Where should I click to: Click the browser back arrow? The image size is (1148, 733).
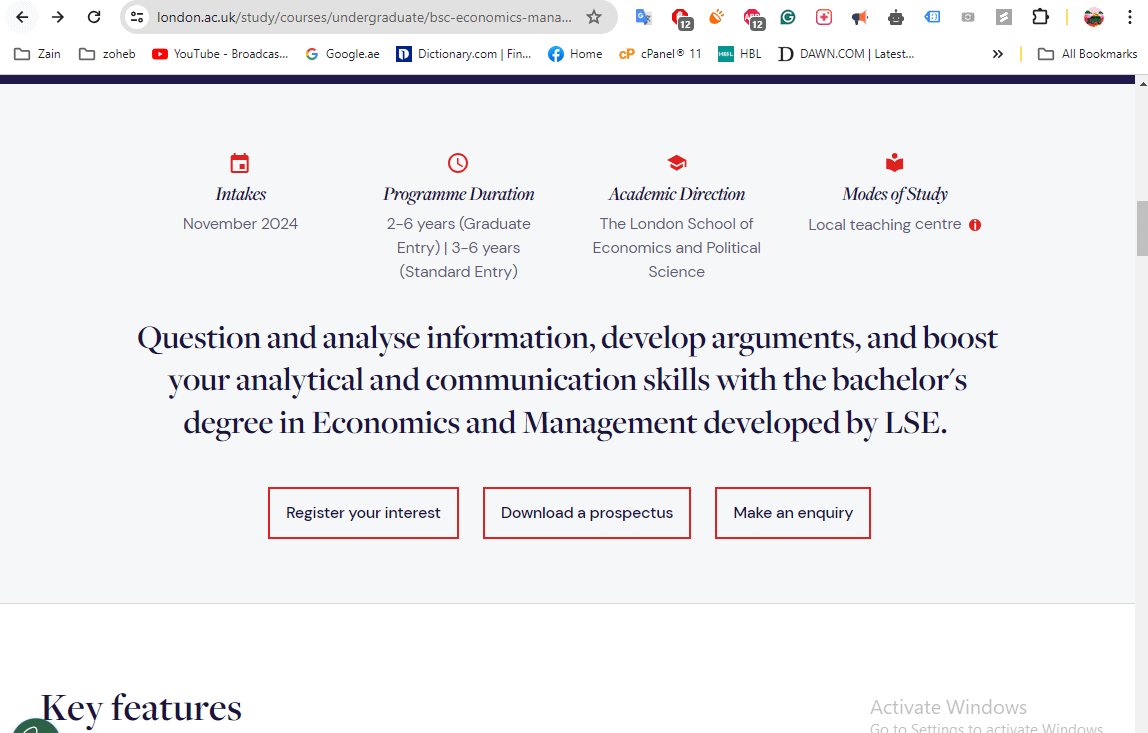pos(22,17)
